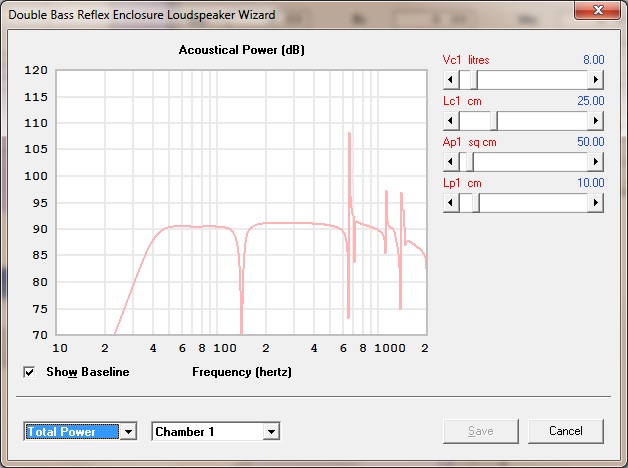Decrease Lp1 cm with left arrow
The width and height of the screenshot is (628, 468).
pos(451,203)
